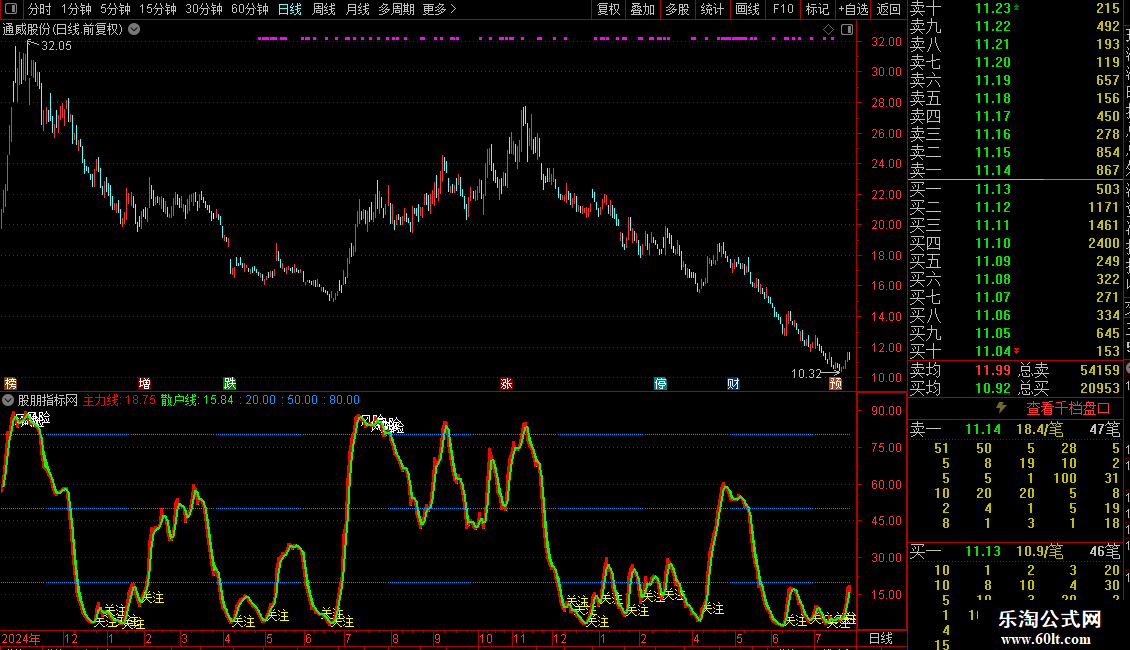
Task: Switch to the 月线 monthly chart
Action: 357,9
